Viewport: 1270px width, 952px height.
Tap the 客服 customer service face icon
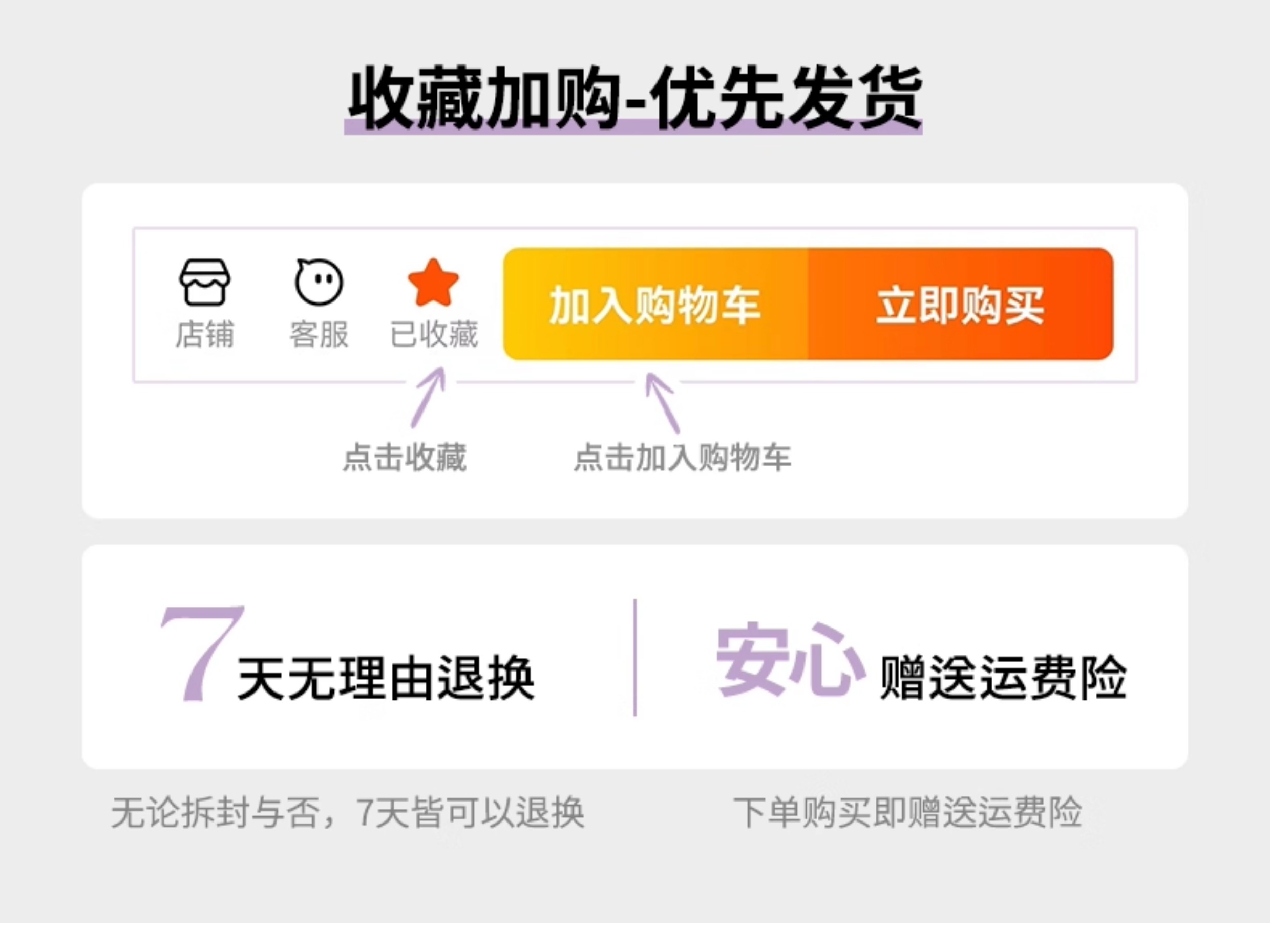tap(319, 281)
